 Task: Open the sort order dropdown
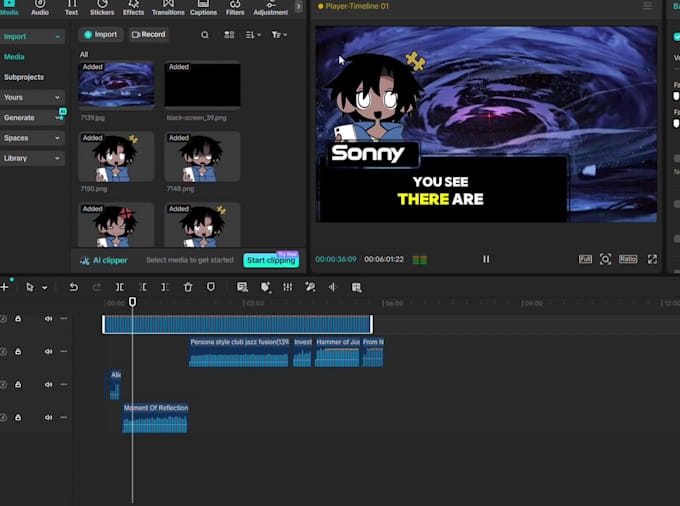253,35
